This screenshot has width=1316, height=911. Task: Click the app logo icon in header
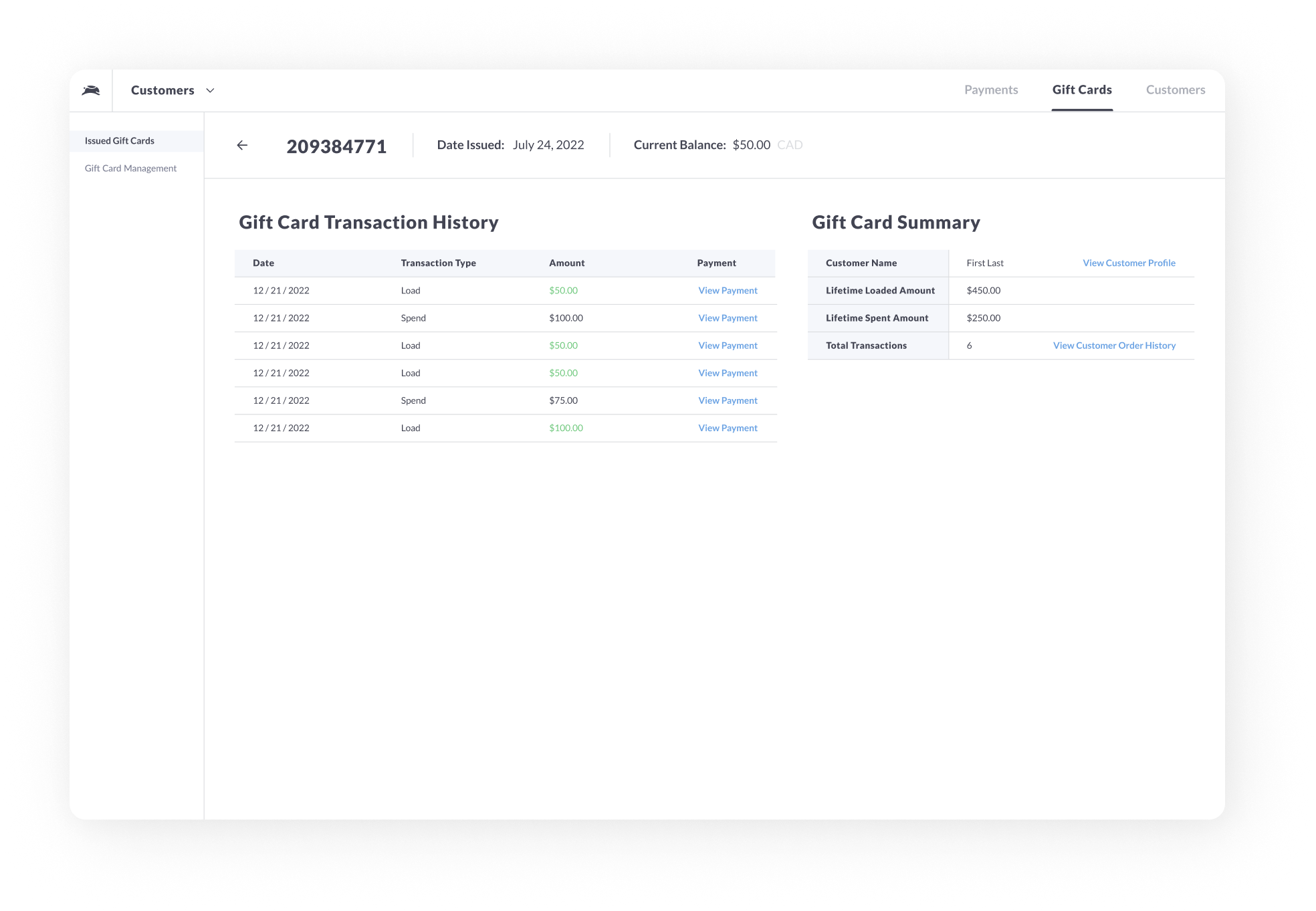point(91,90)
